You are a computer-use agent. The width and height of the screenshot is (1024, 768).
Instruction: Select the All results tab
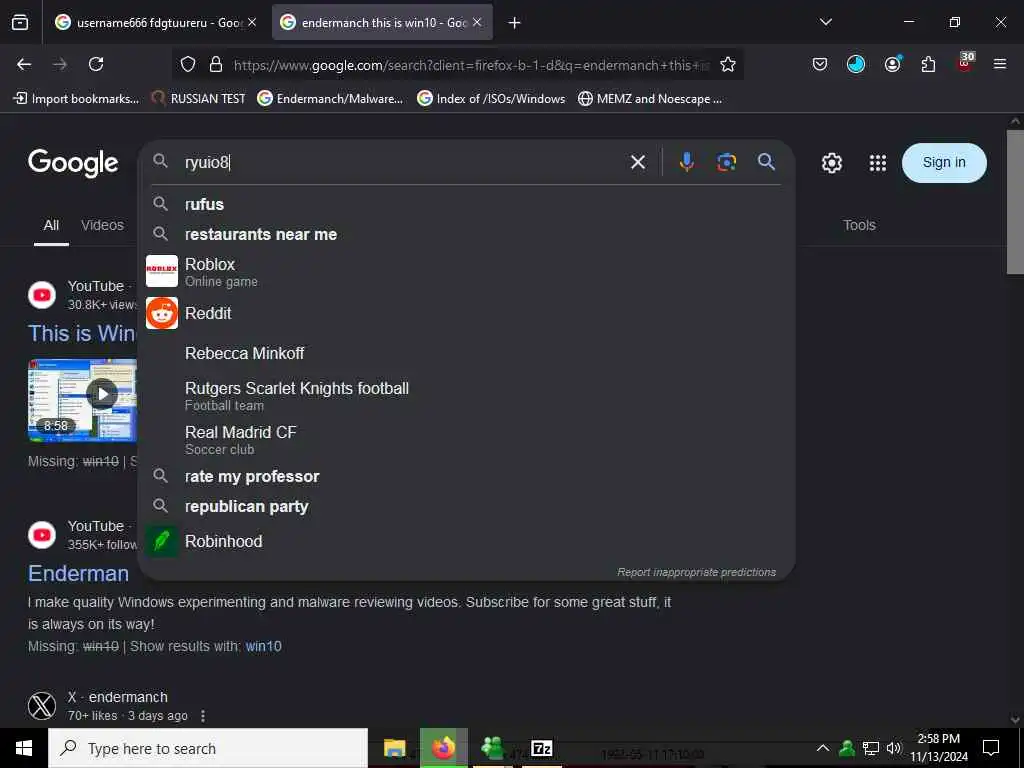tap(51, 225)
